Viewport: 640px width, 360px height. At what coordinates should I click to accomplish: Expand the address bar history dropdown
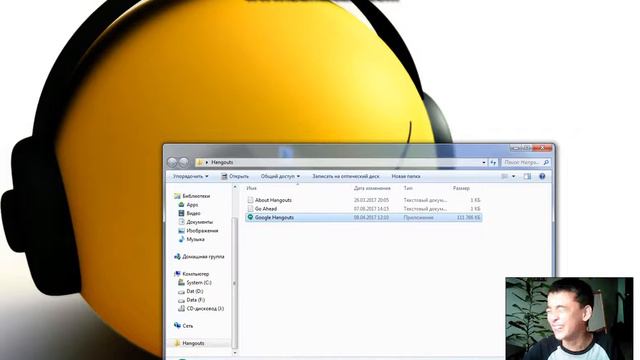[x=484, y=162]
